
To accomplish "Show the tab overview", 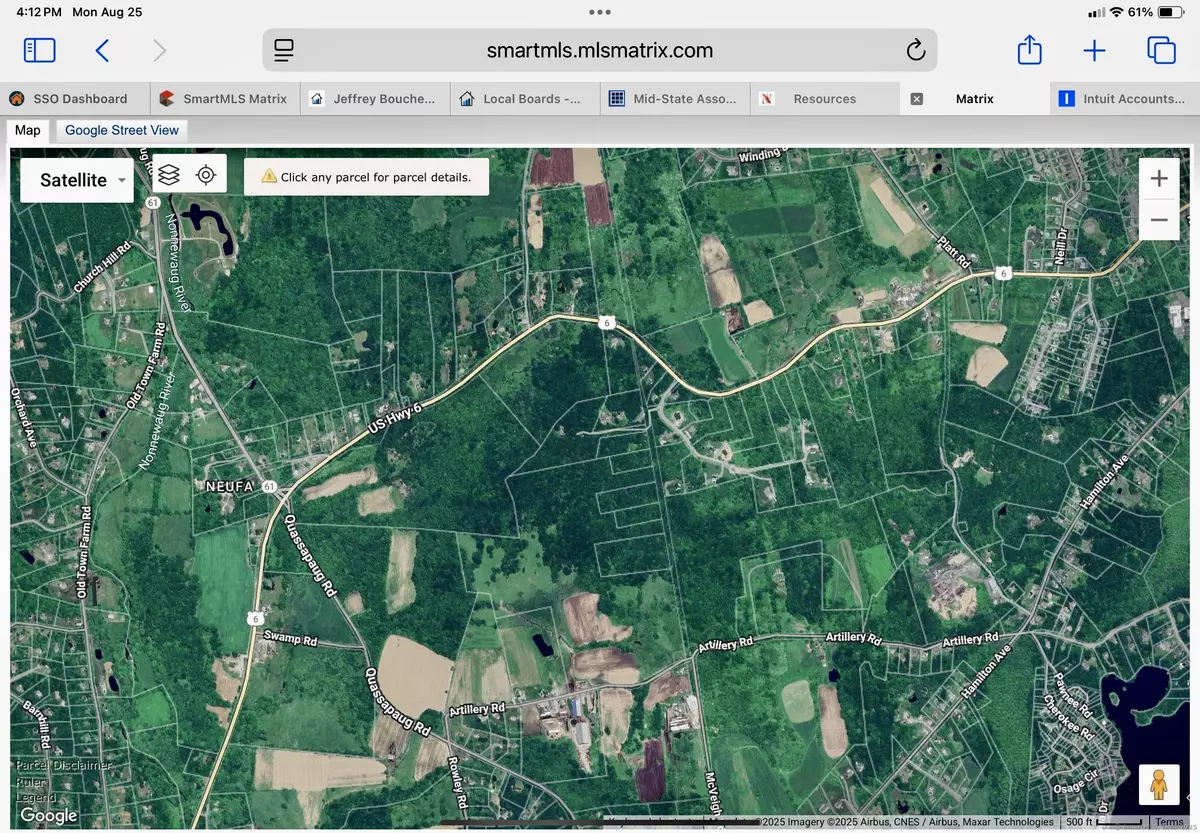I will pos(1160,51).
